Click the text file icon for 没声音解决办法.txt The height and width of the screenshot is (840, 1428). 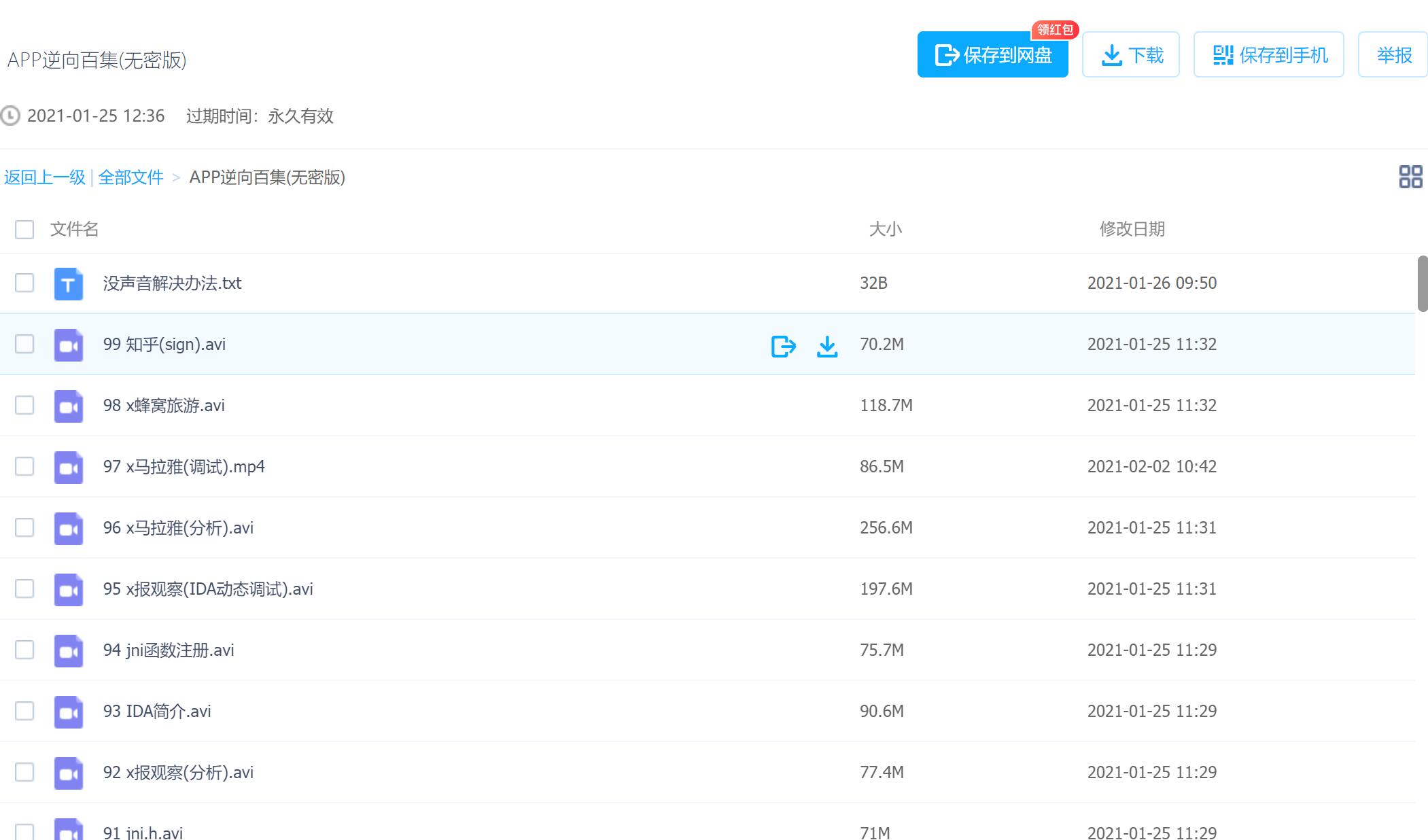[69, 284]
